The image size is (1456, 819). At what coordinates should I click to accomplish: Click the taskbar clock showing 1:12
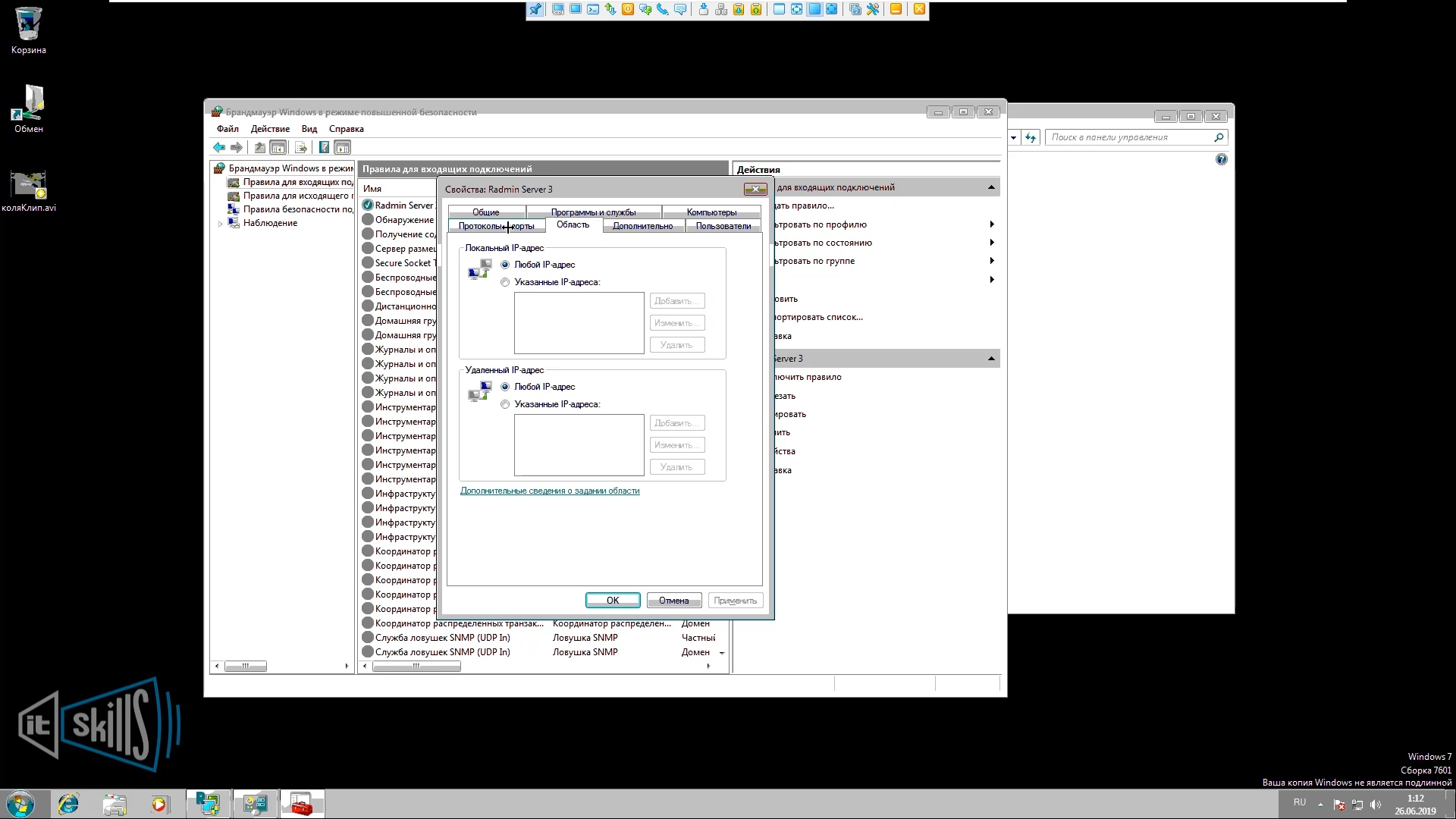pyautogui.click(x=1415, y=805)
